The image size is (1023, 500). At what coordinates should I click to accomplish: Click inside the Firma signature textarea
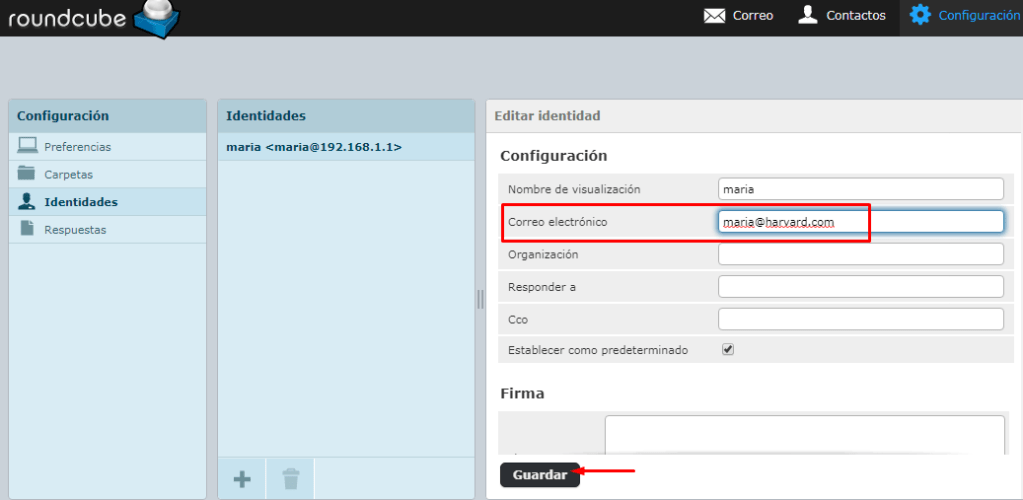pyautogui.click(x=804, y=435)
